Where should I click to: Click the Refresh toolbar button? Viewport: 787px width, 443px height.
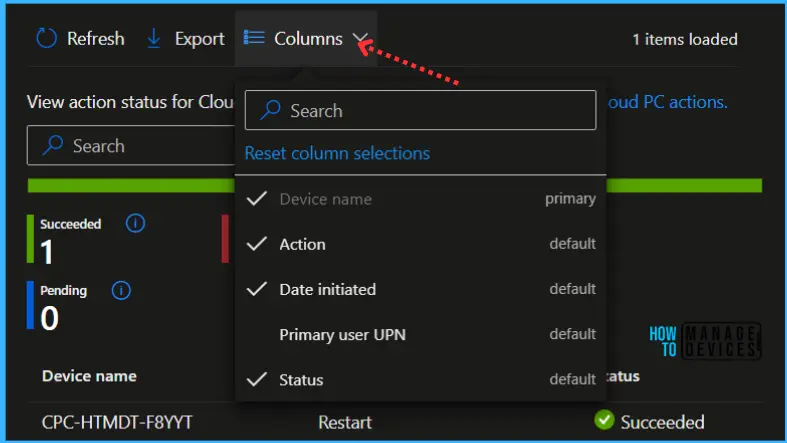(x=80, y=39)
